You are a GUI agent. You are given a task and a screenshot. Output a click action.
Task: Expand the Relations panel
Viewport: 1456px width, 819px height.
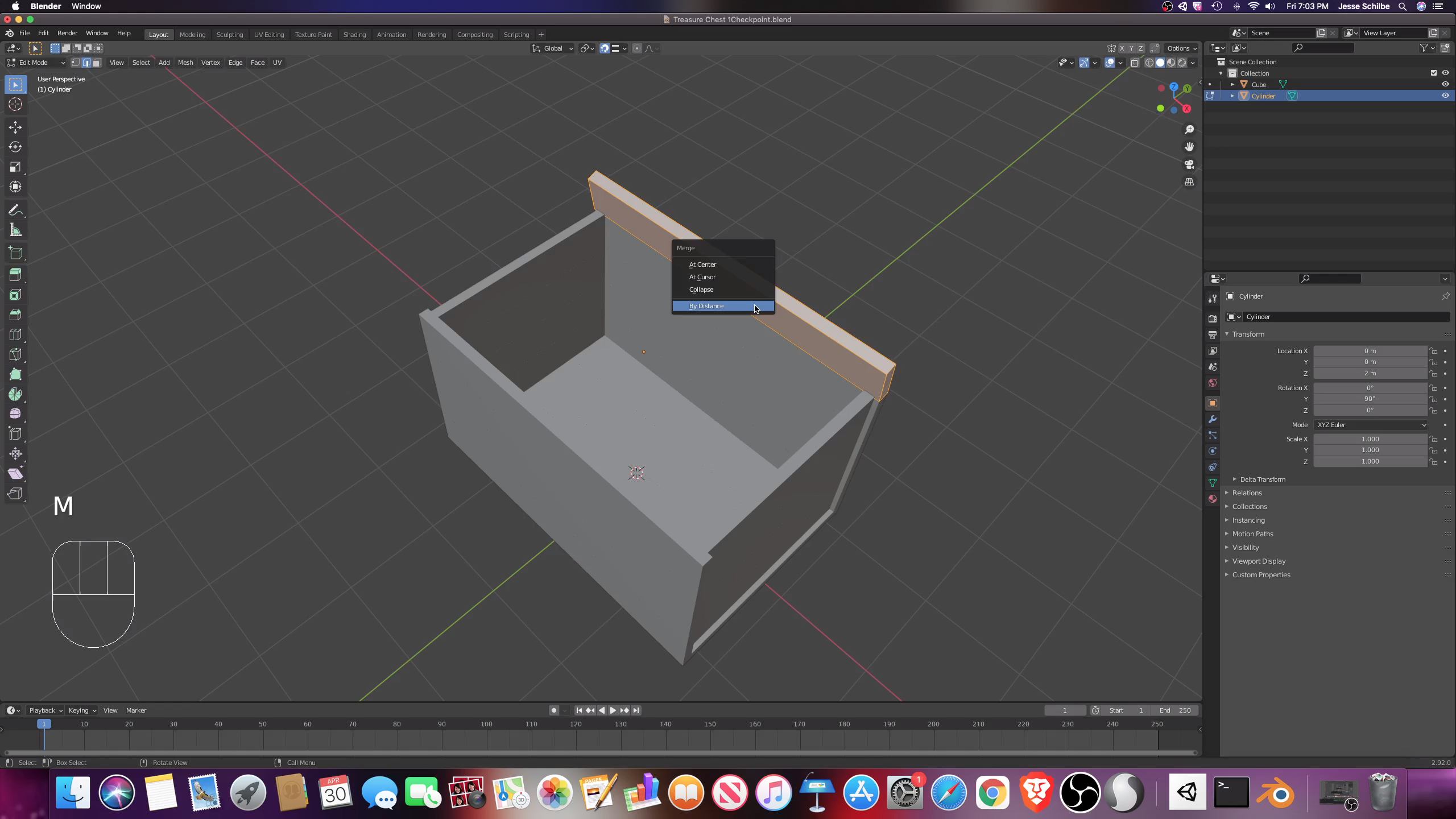[x=1247, y=493]
